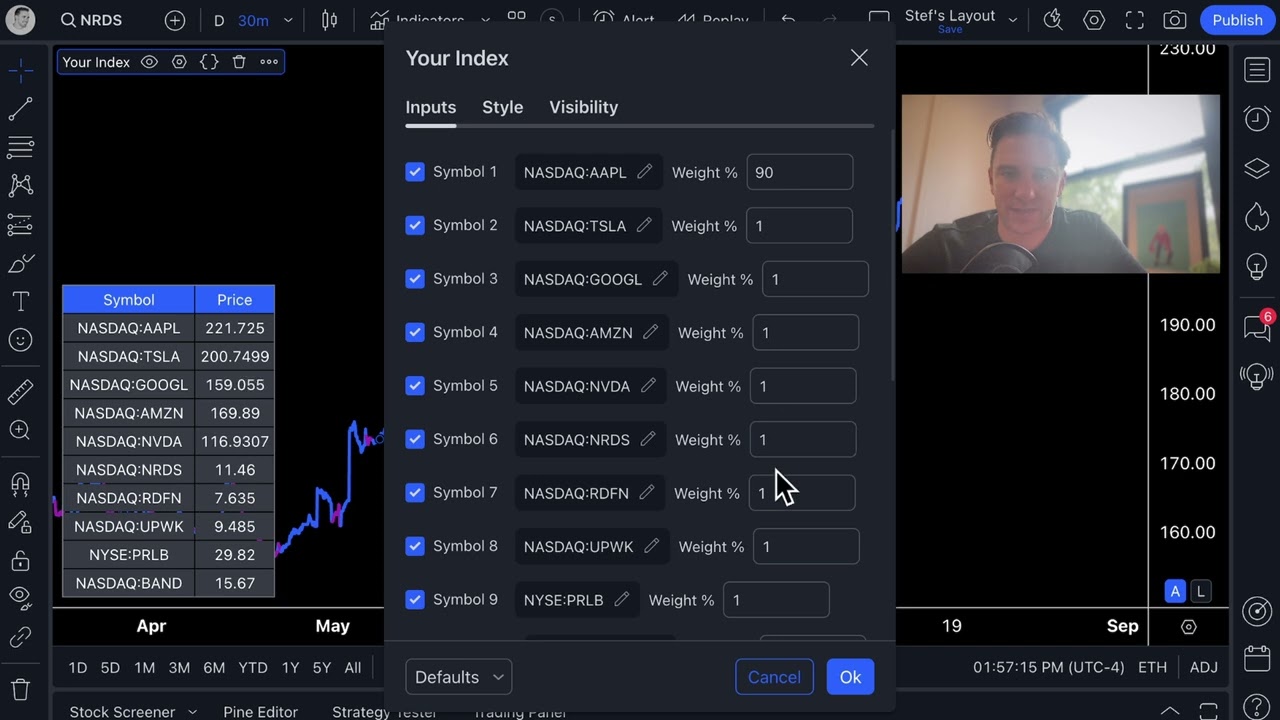Open chart settings hexagon icon

[x=1094, y=20]
